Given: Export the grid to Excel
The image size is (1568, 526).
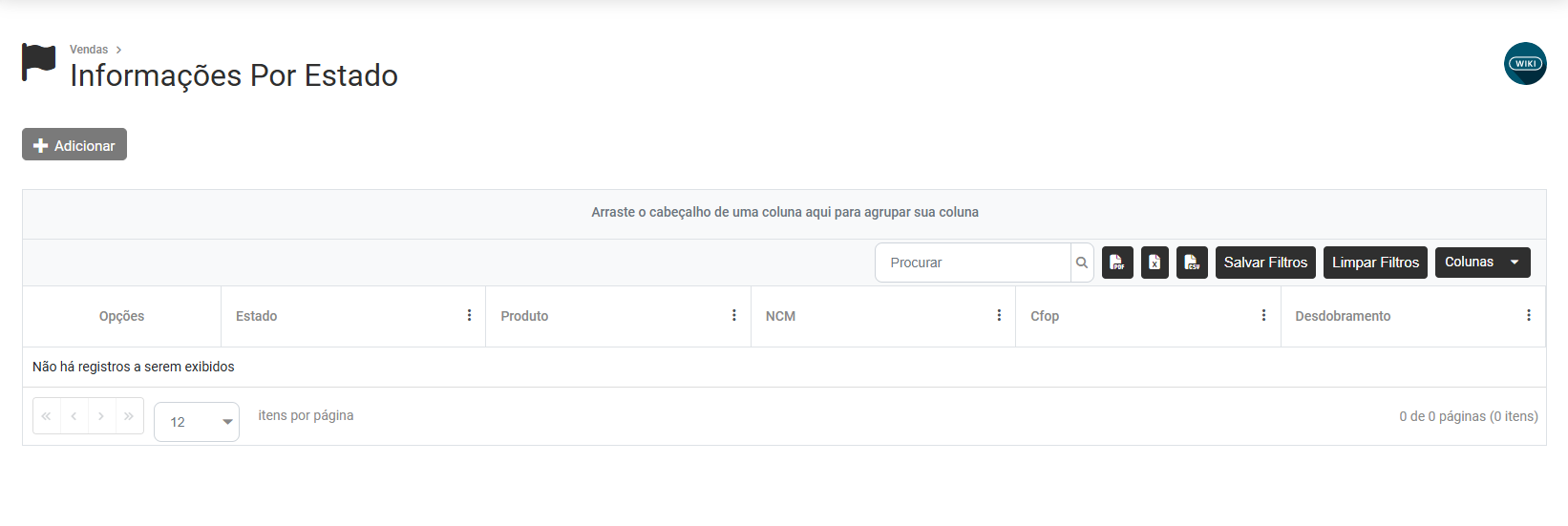Looking at the screenshot, I should [1155, 263].
